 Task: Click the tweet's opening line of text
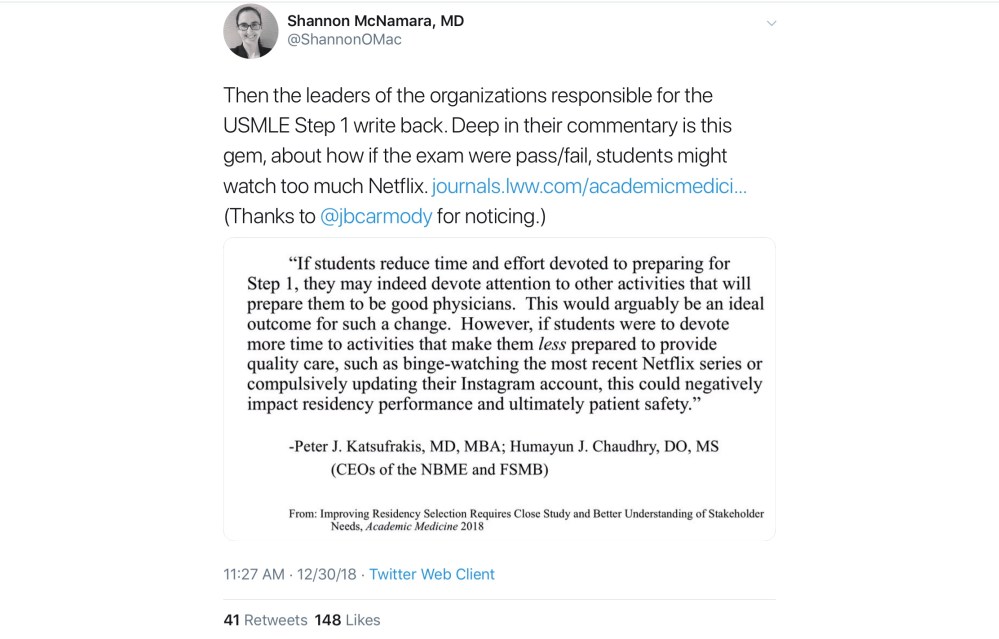tap(468, 96)
